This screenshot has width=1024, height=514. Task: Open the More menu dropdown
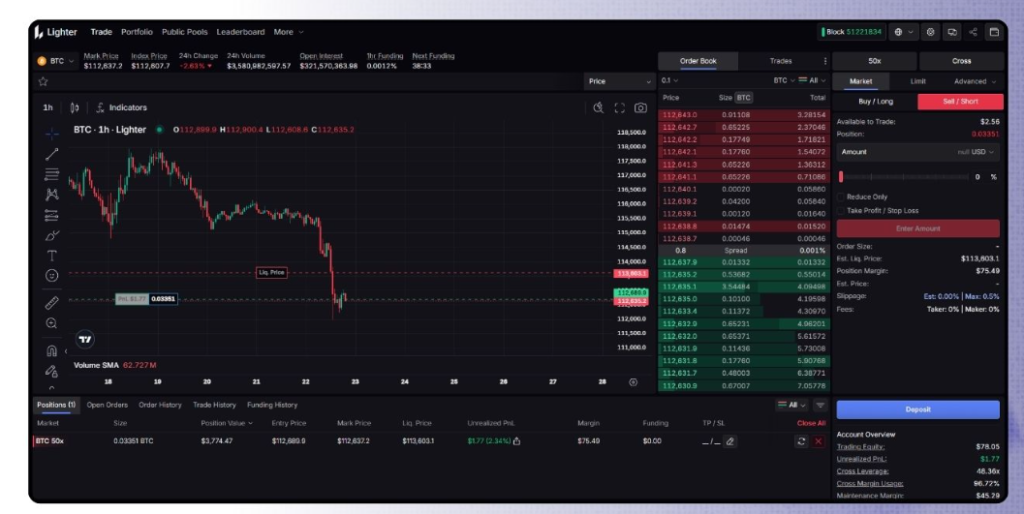[289, 32]
